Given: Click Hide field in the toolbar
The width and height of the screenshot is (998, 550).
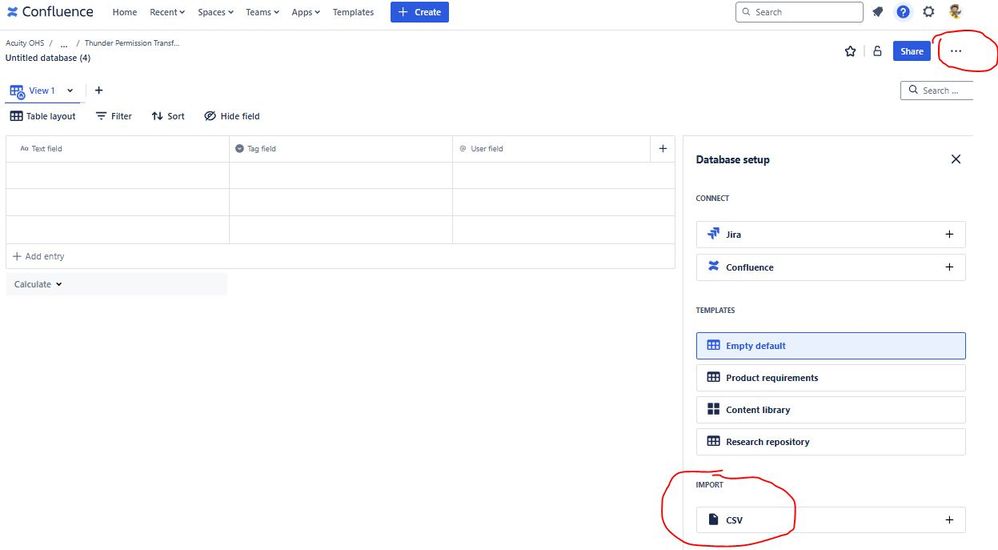Looking at the screenshot, I should [x=232, y=116].
